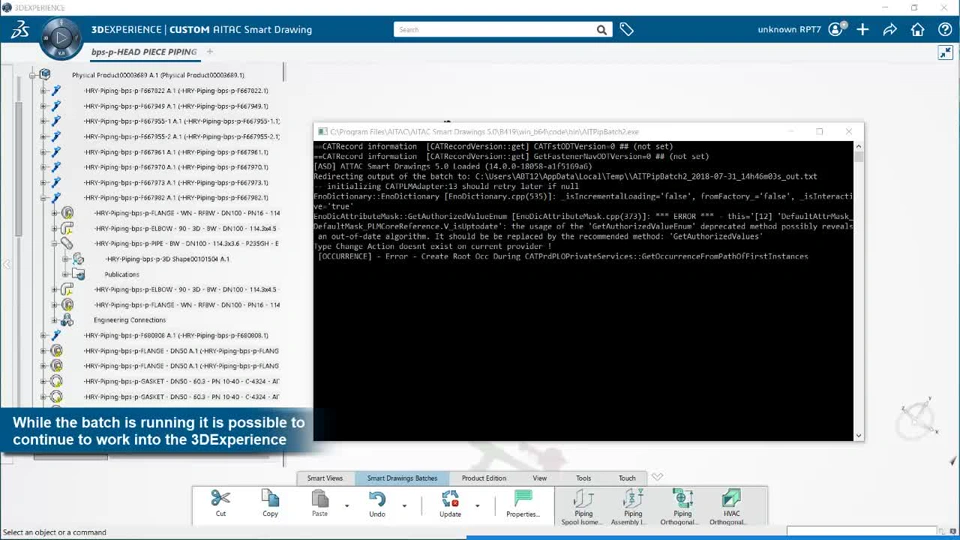Go to home icon

(917, 29)
